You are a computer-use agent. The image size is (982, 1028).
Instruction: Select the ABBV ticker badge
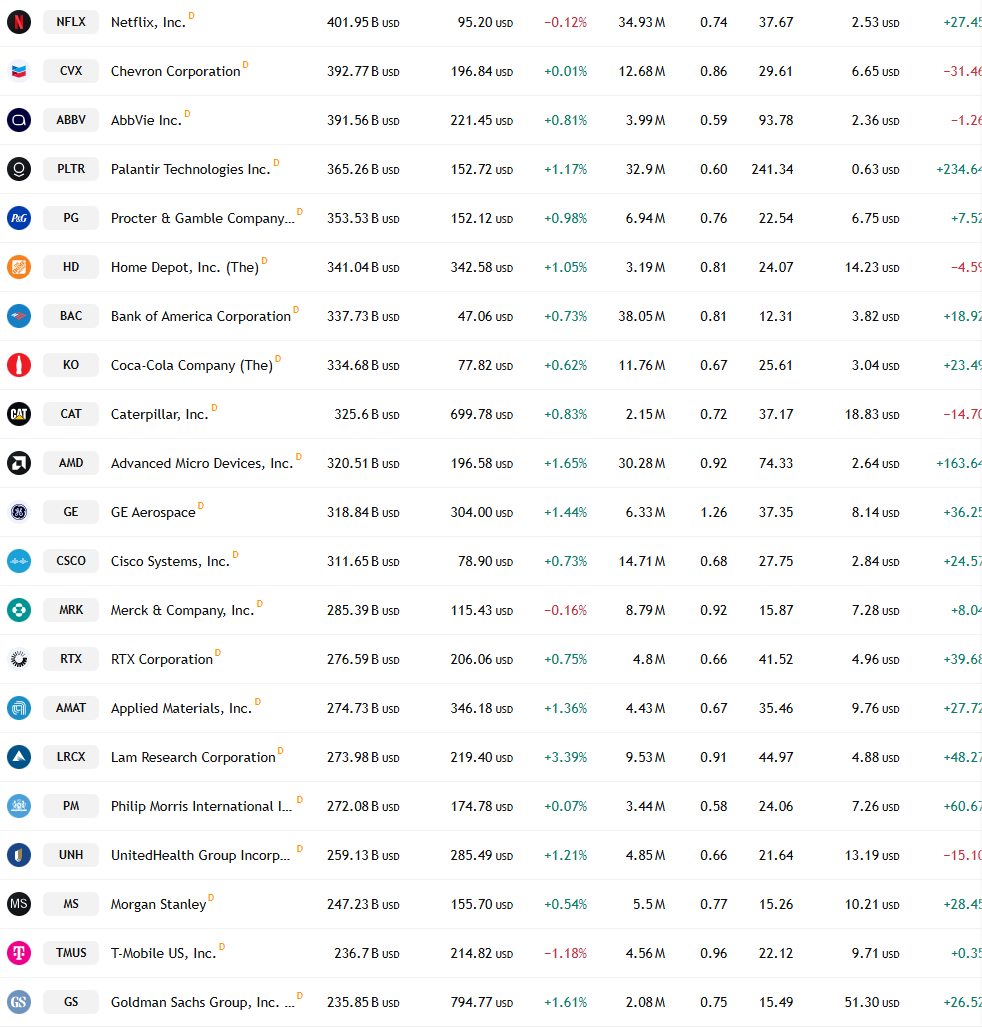click(71, 120)
